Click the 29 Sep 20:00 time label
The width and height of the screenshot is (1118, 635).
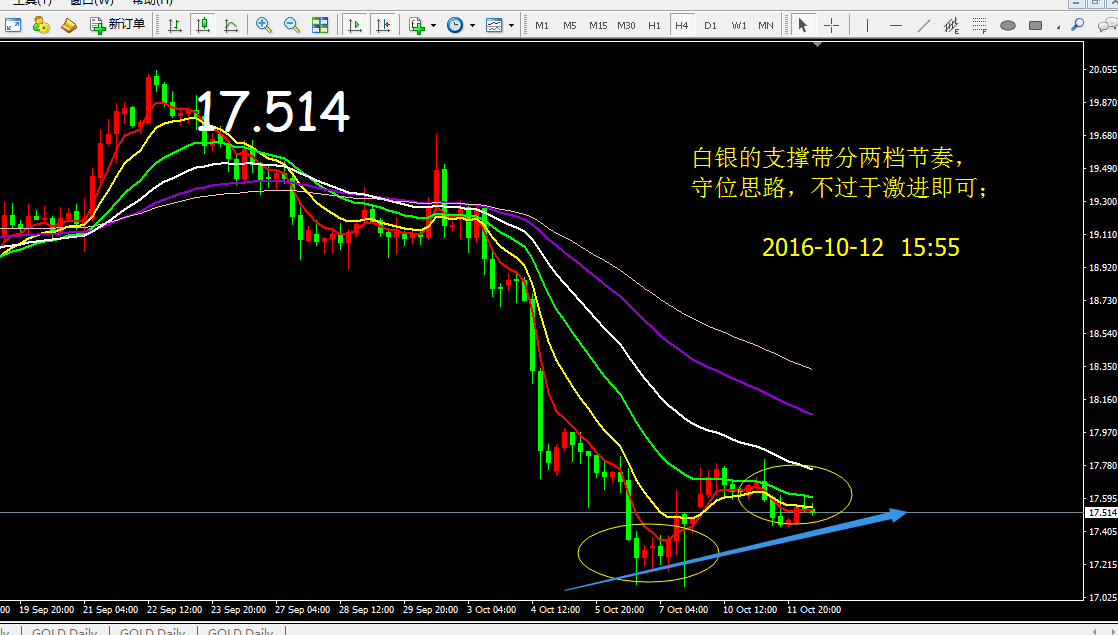(x=431, y=610)
